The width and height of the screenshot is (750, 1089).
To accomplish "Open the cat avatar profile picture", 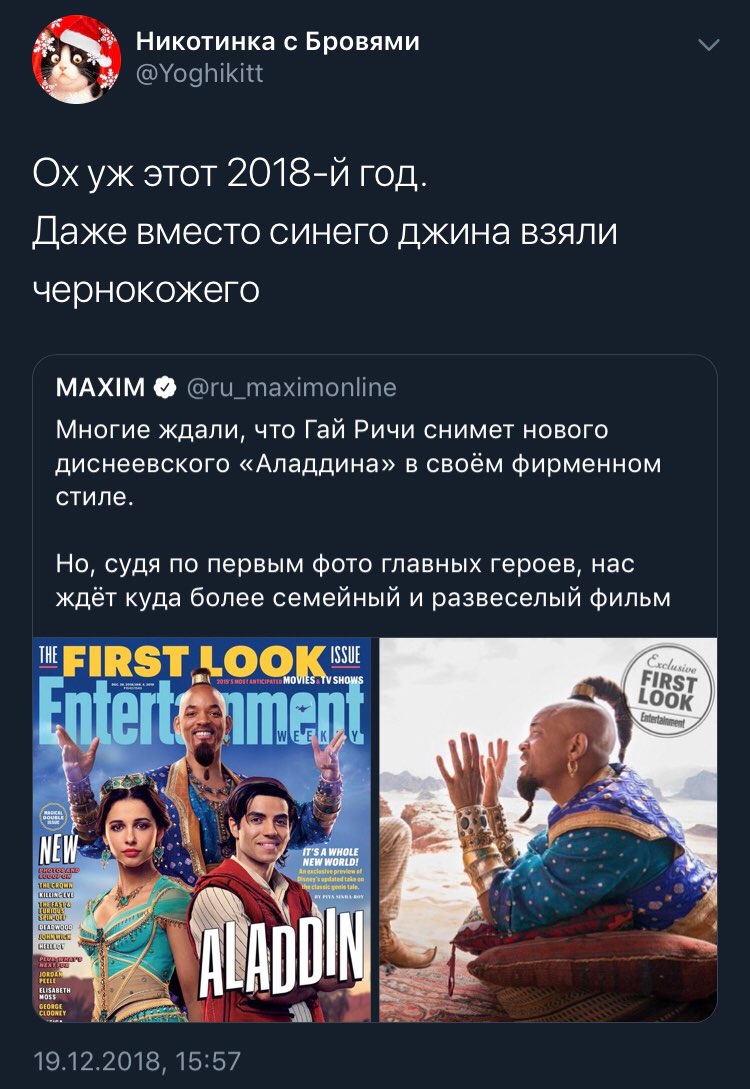I will coord(76,59).
